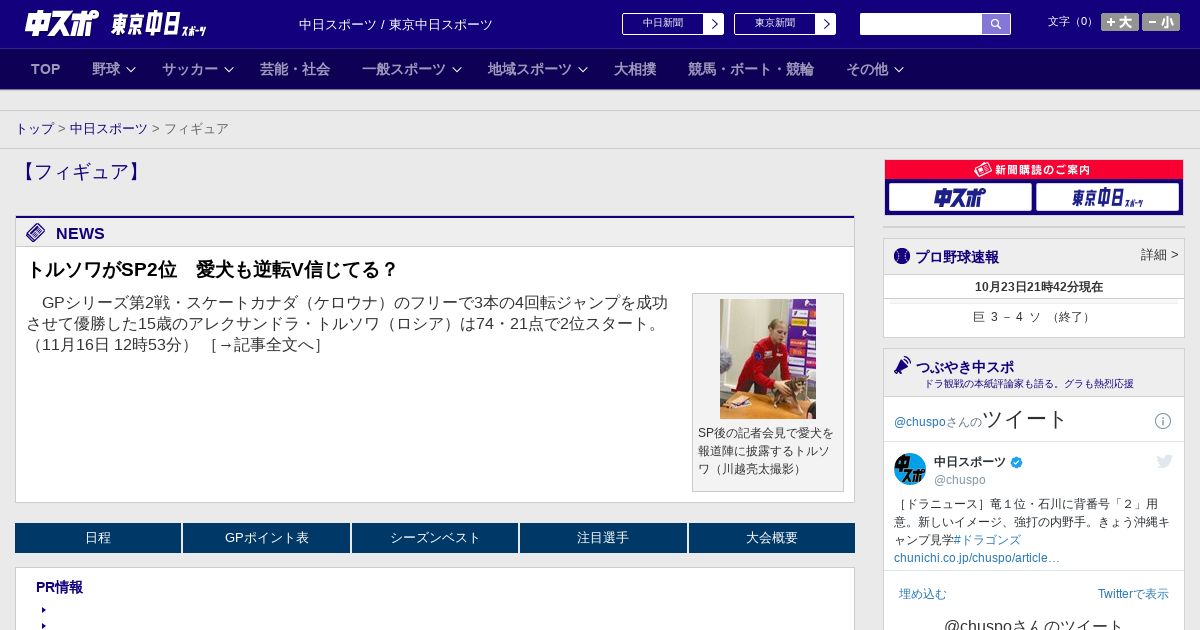The image size is (1200, 630).
Task: Open the Trusova press conference photo
Action: tap(768, 359)
